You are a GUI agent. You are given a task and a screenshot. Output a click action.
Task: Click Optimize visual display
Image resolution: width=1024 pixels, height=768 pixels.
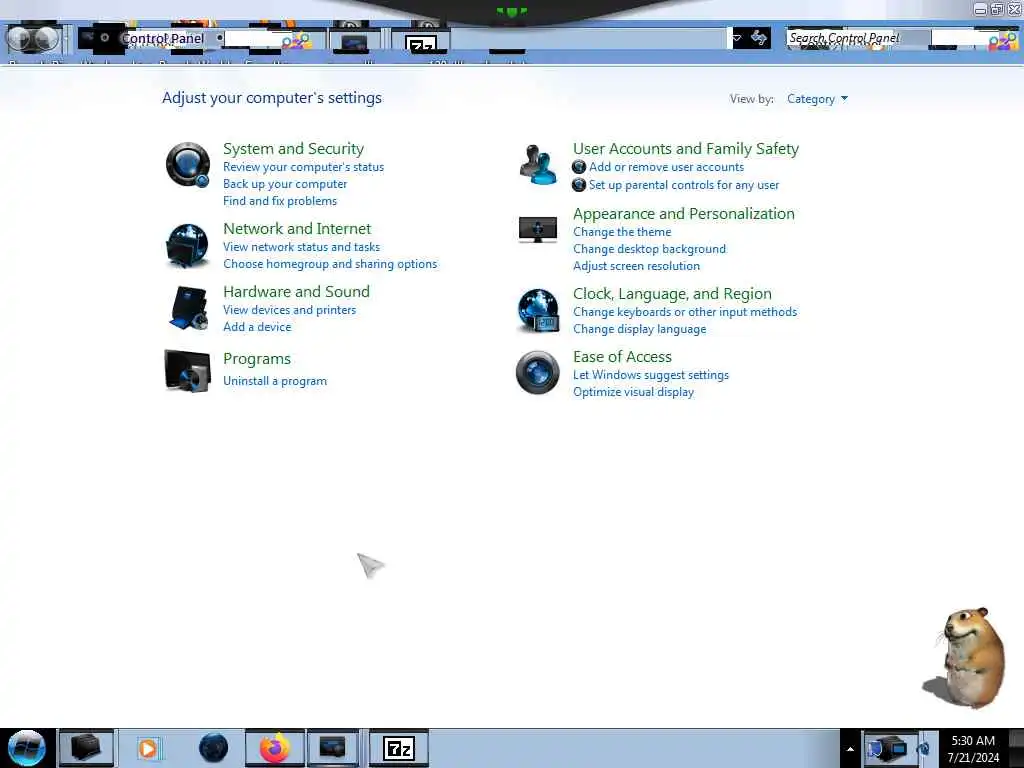point(633,392)
